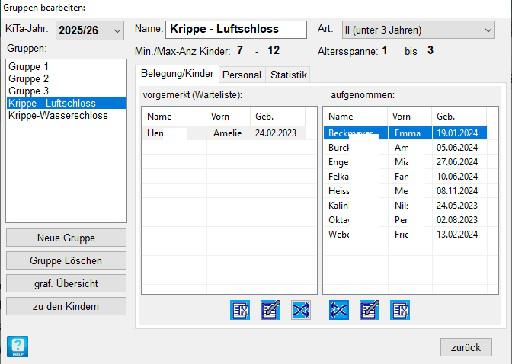Screen dimensions: 512x364
Task: Click the Neue Gruppe button
Action: [x=66, y=238]
